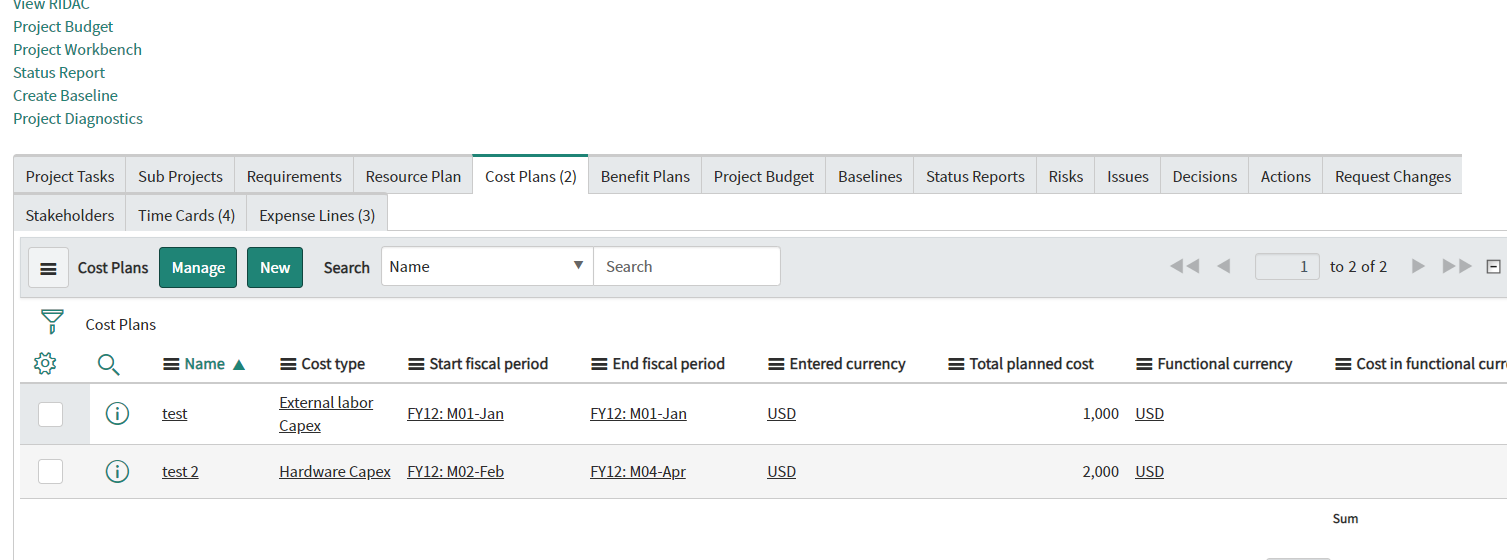Switch to Status Reports tab
Viewport: 1507px width, 560px height.
point(975,177)
